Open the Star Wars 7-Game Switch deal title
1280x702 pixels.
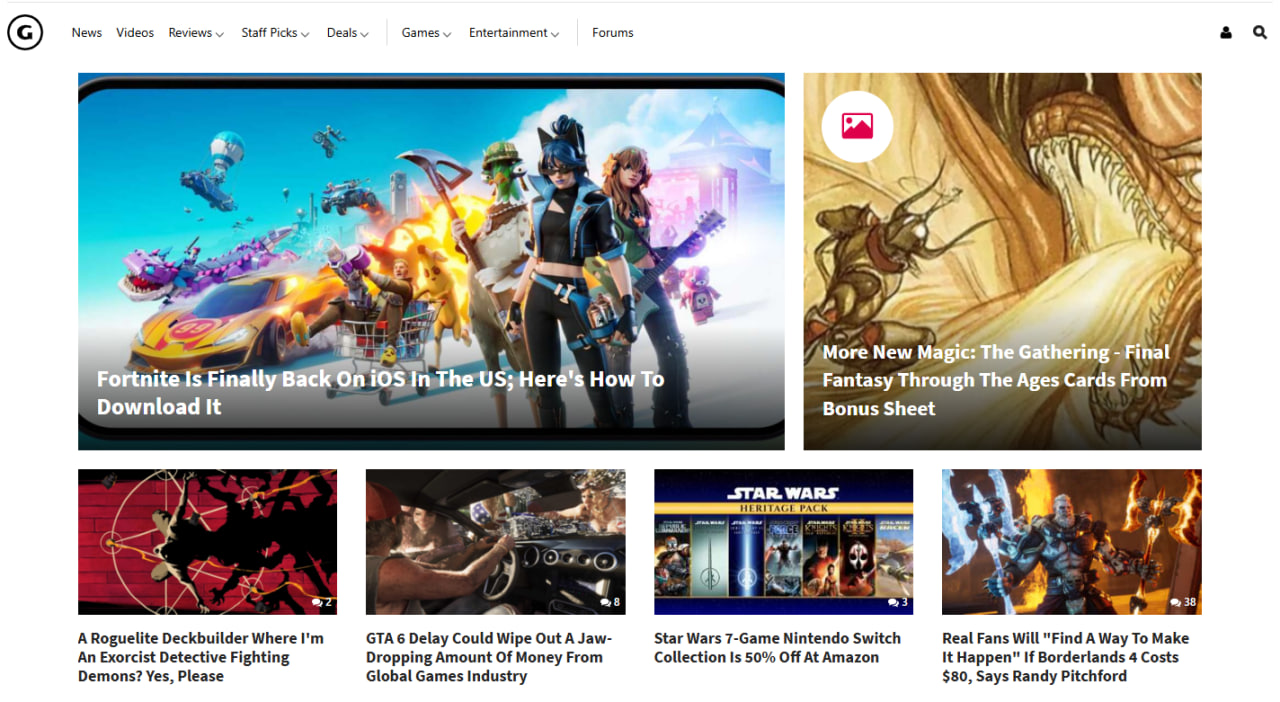tap(778, 648)
